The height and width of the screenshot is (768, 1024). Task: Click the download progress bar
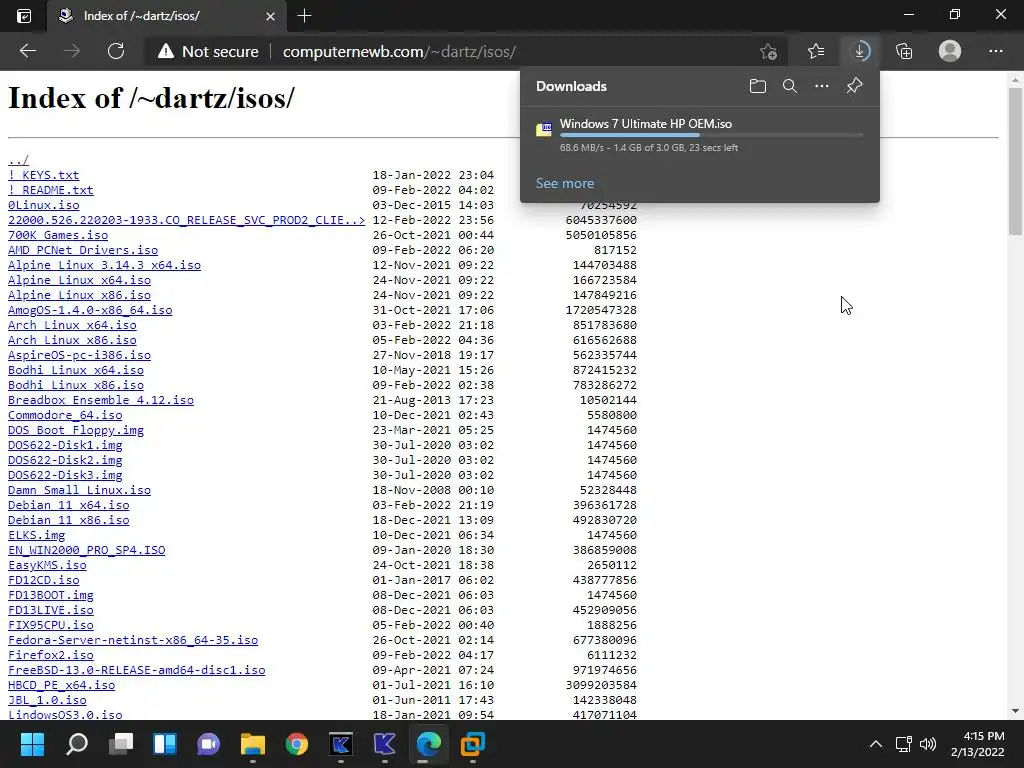(x=711, y=135)
